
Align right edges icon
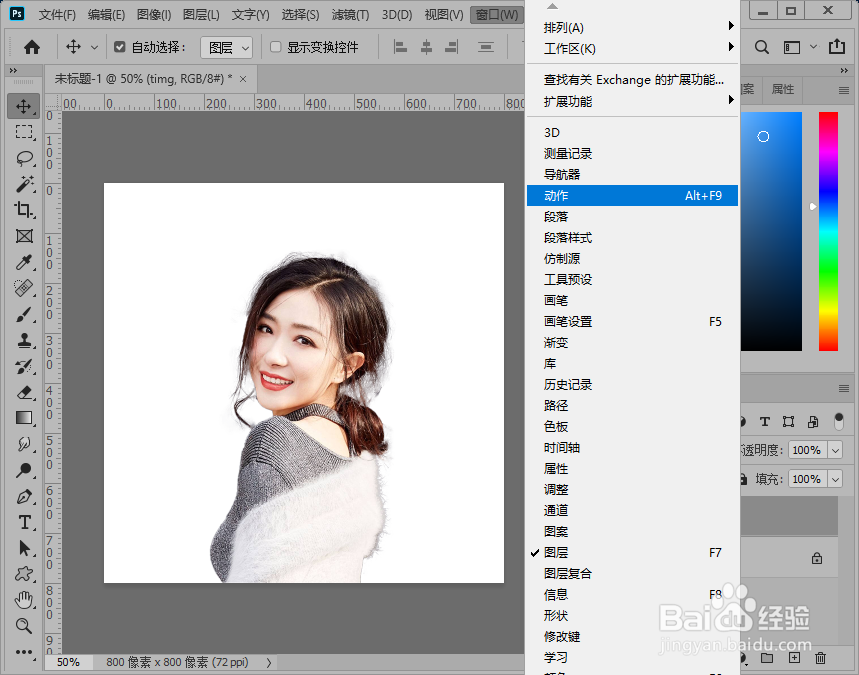point(451,48)
